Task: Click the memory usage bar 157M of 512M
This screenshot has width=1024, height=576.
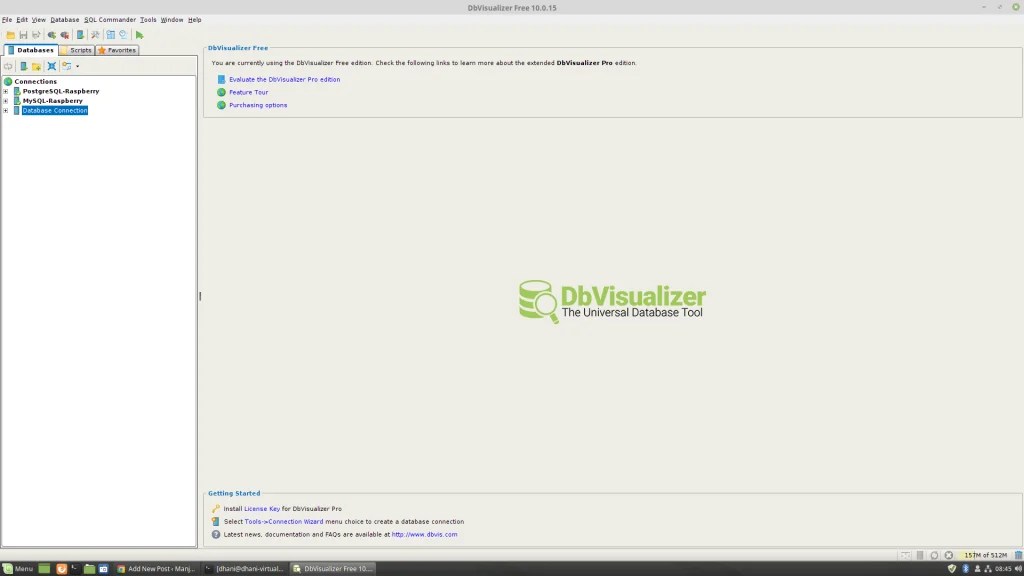Action: 985,555
